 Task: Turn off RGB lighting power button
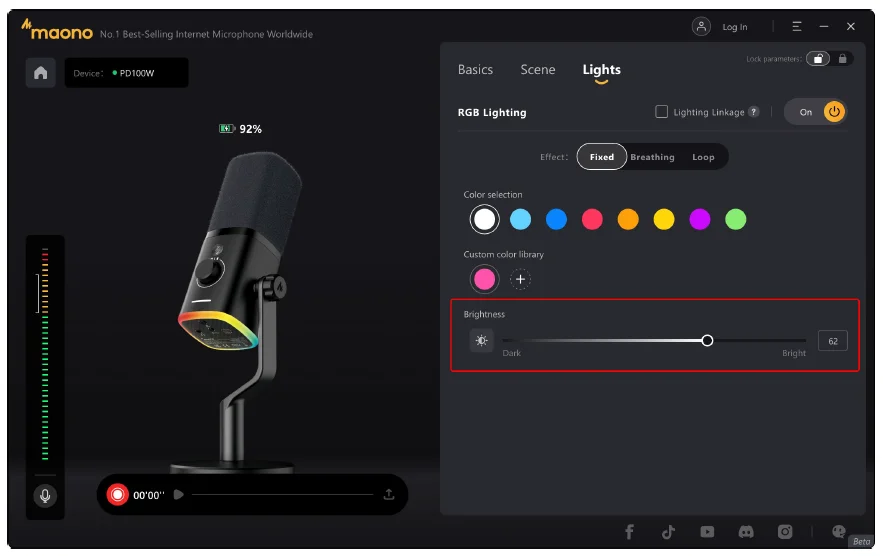834,112
